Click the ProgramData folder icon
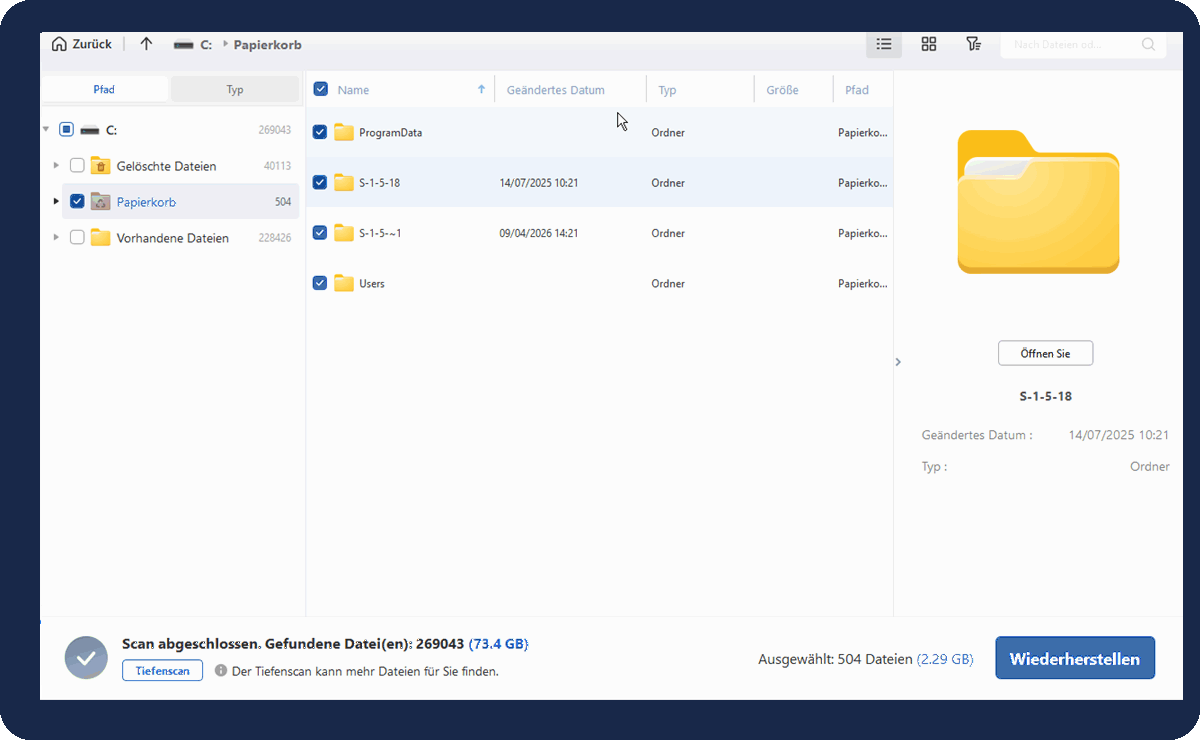Image resolution: width=1200 pixels, height=740 pixels. (344, 132)
